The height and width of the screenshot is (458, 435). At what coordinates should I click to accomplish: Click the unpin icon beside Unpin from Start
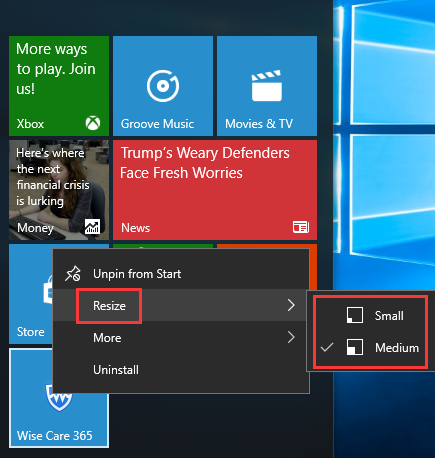73,274
